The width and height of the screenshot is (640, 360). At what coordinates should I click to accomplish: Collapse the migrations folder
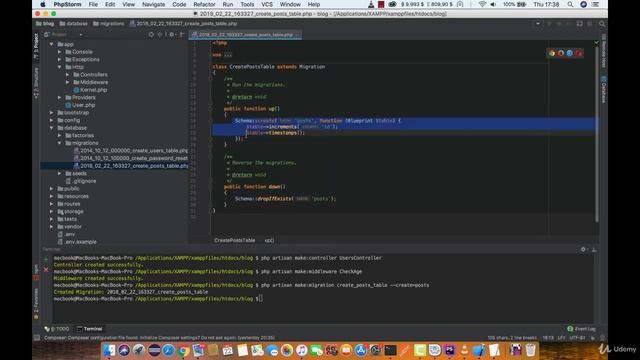60,143
